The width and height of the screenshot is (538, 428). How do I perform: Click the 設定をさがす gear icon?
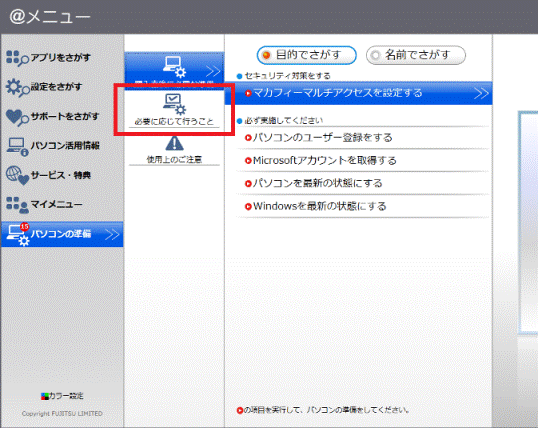(x=17, y=88)
